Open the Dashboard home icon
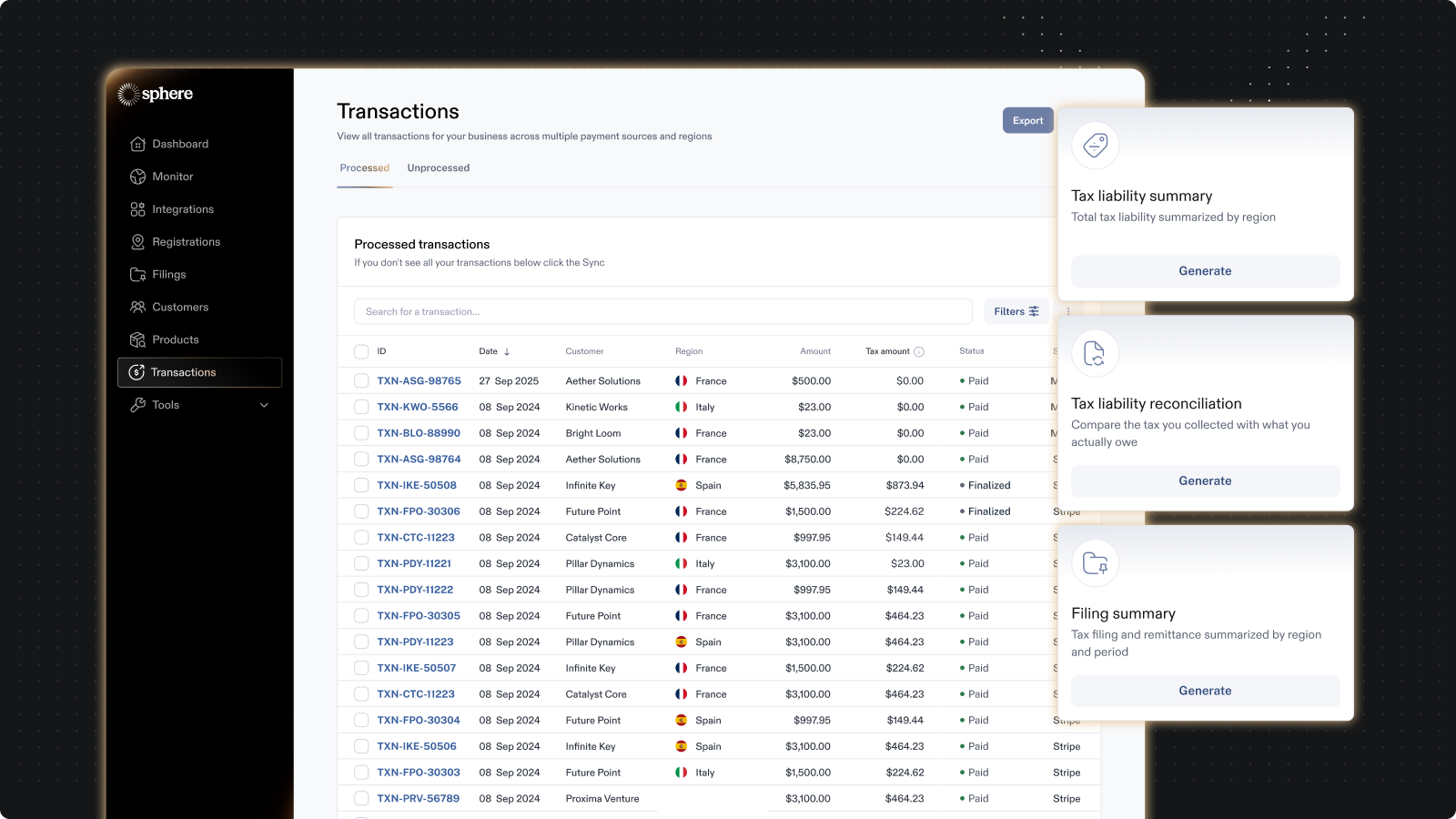1456x819 pixels. coord(137,144)
